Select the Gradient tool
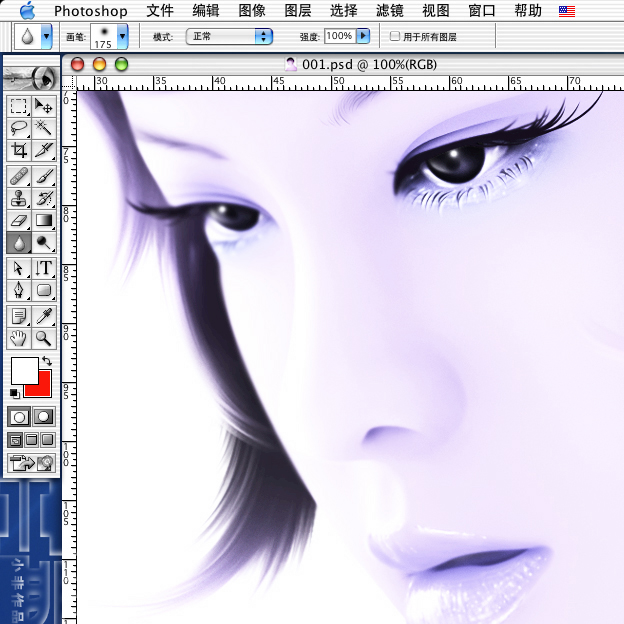The image size is (624, 624). coord(43,220)
